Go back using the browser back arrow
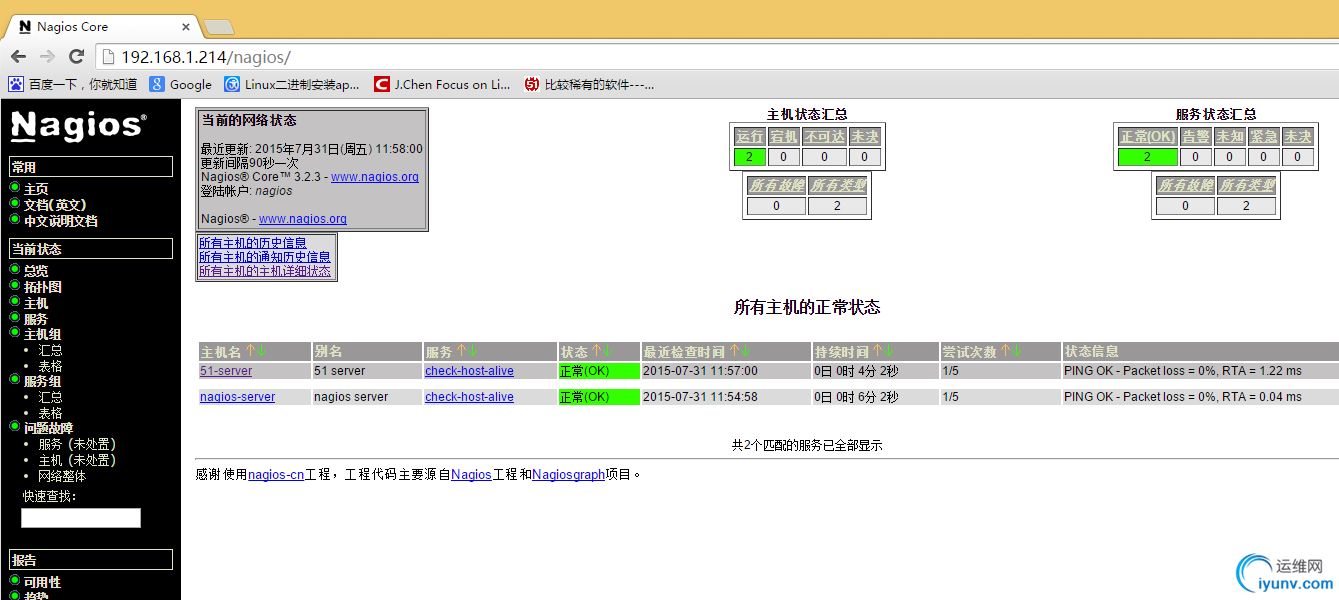Viewport: 1339px width, 600px height. point(18,57)
